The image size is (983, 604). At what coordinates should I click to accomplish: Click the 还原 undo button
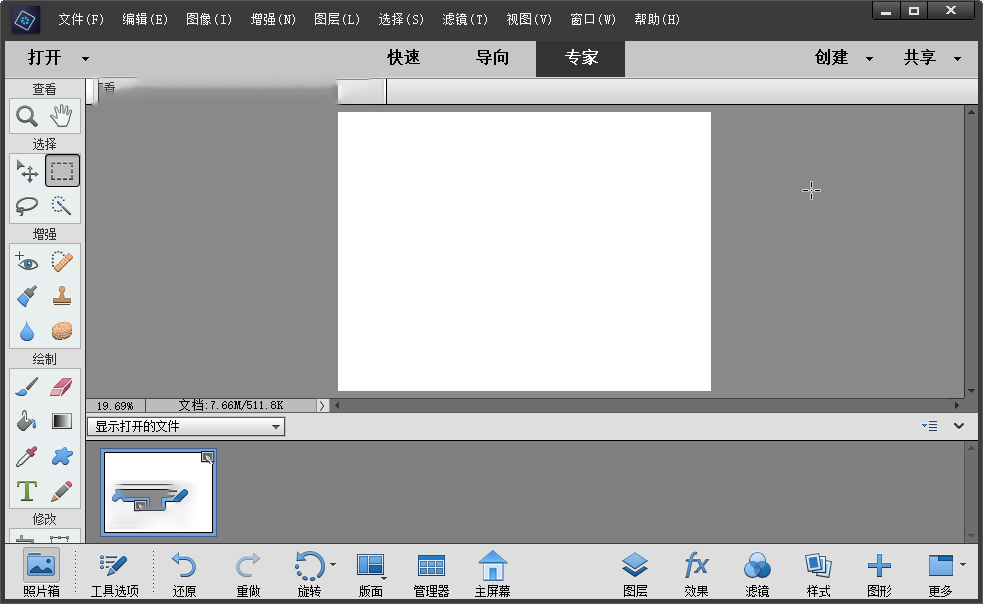184,573
